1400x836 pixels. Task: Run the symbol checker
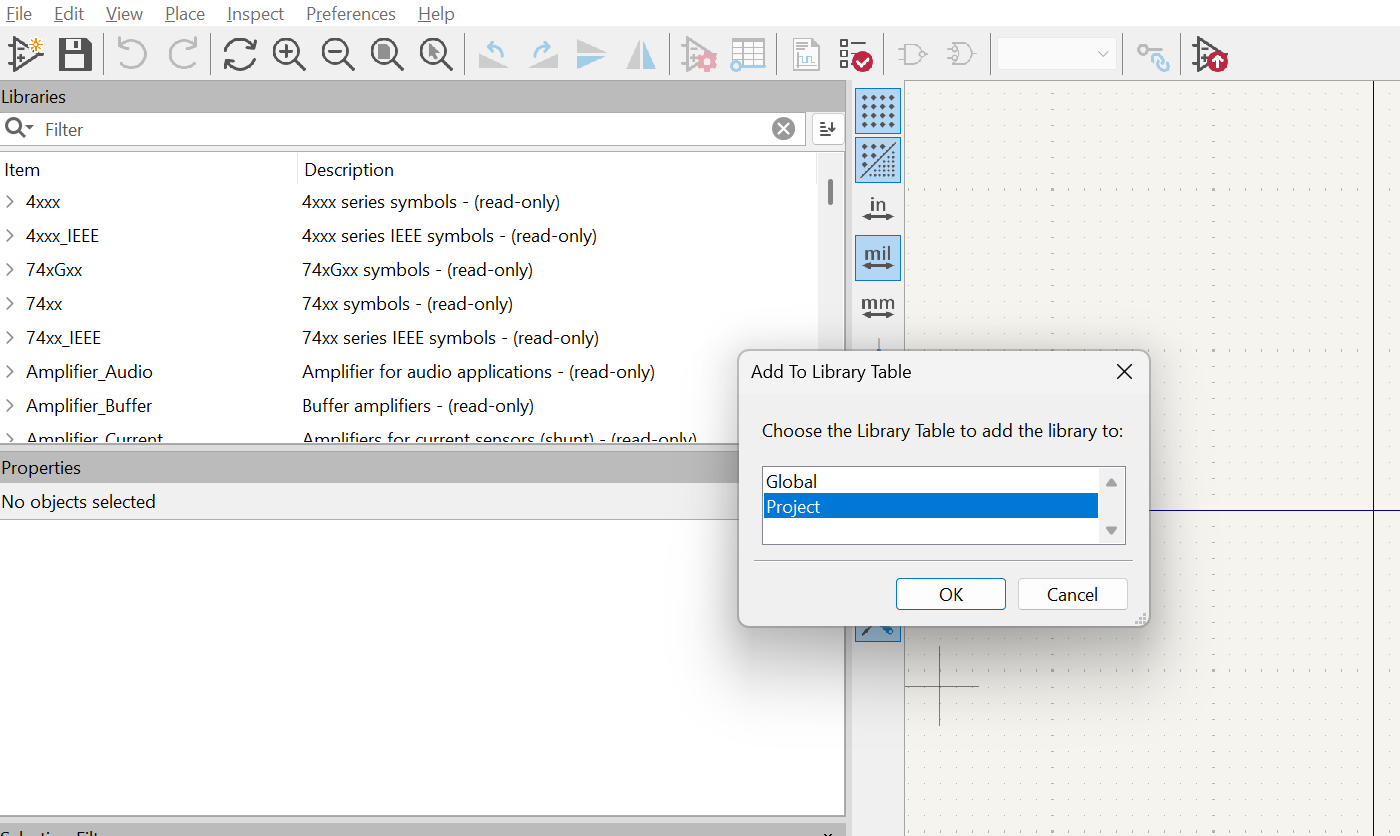pos(855,54)
